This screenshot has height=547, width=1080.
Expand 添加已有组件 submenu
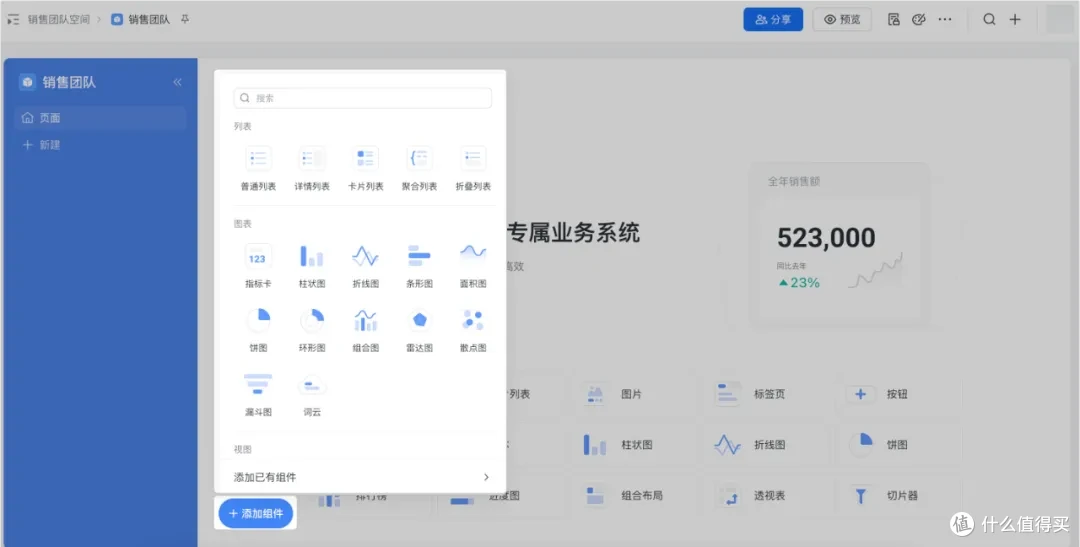(362, 477)
